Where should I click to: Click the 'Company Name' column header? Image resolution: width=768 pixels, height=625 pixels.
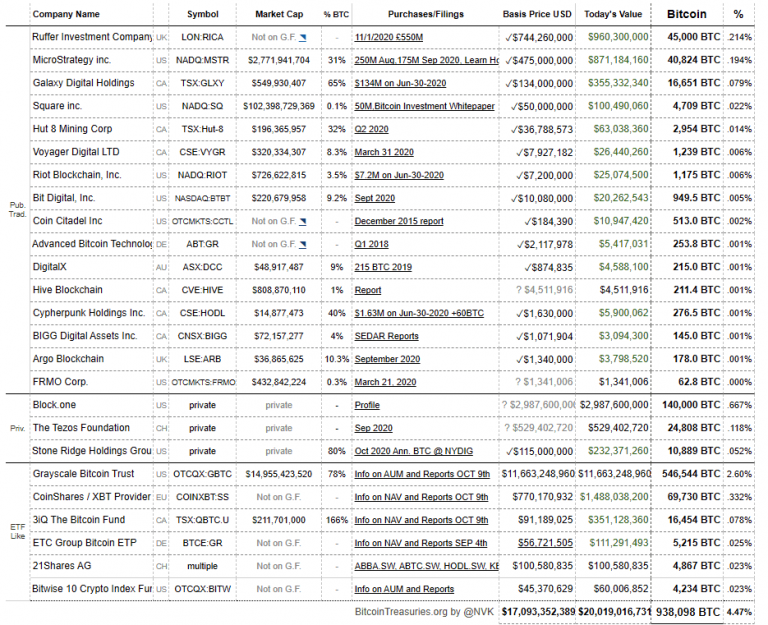click(x=66, y=15)
